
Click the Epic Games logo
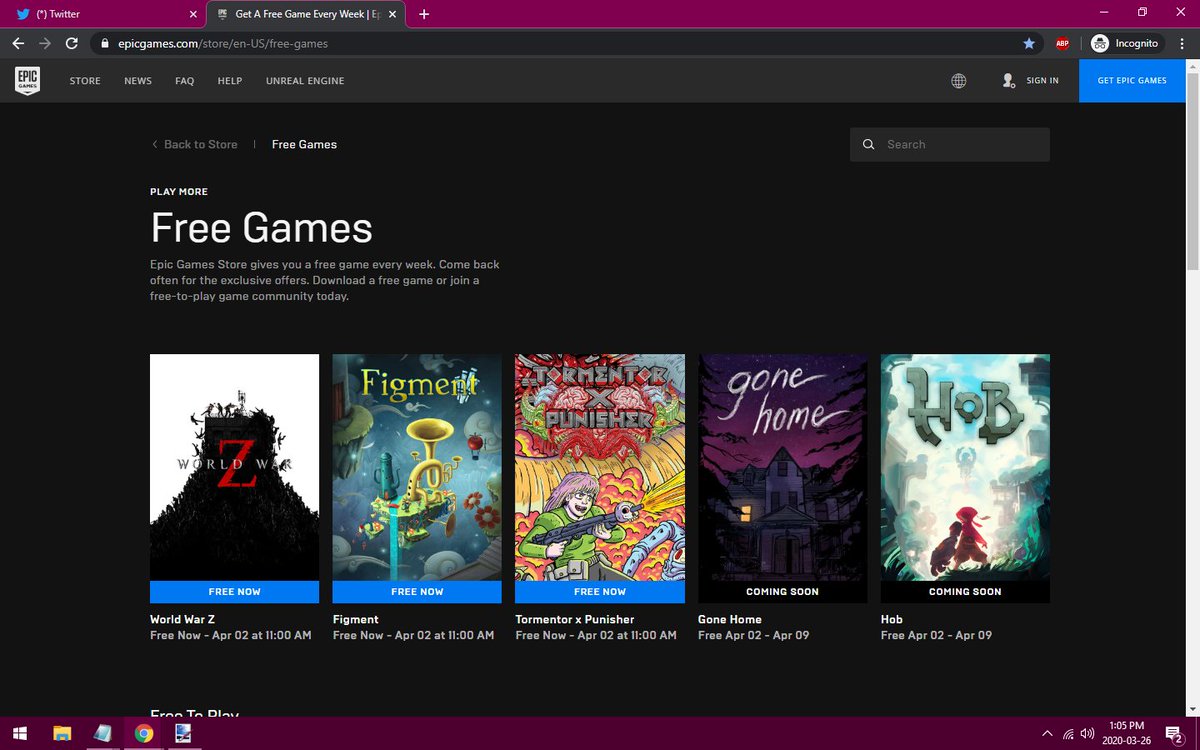point(27,81)
